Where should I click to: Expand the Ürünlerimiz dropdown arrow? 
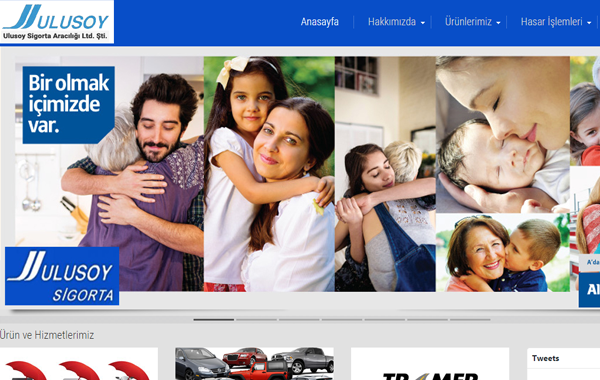498,23
